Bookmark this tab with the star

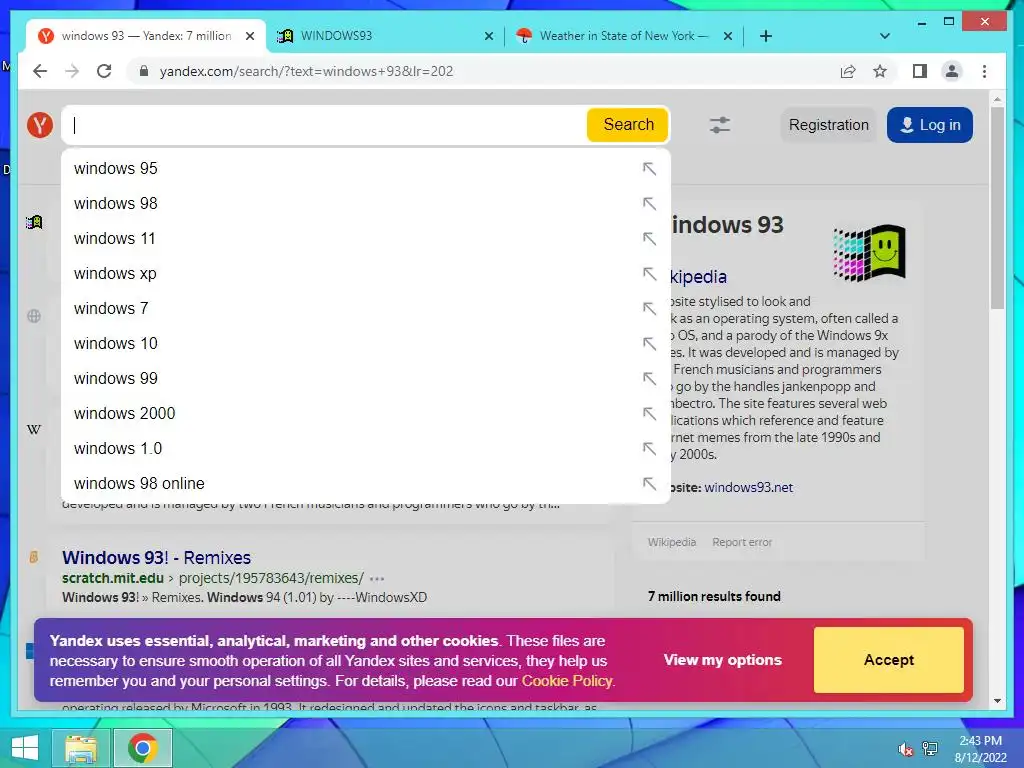[880, 71]
